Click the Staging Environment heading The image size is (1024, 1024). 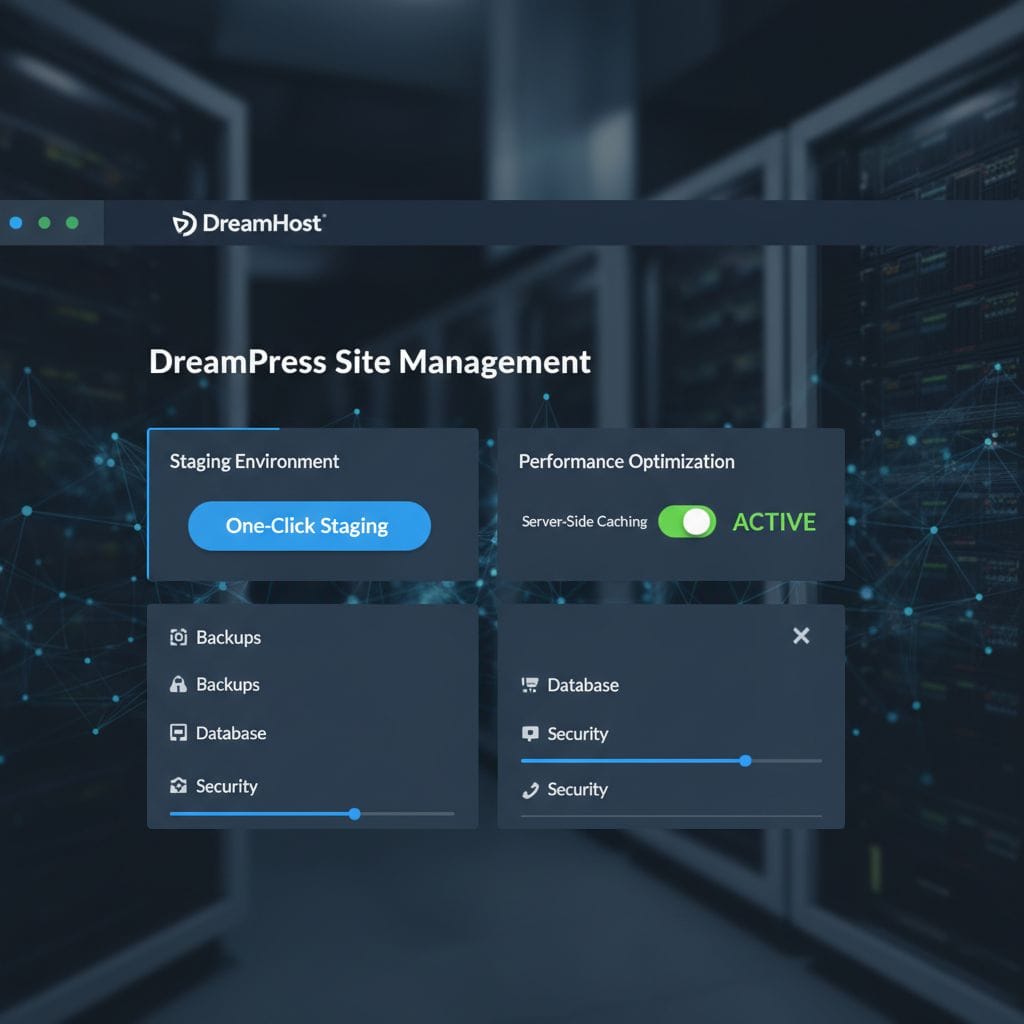tap(255, 462)
